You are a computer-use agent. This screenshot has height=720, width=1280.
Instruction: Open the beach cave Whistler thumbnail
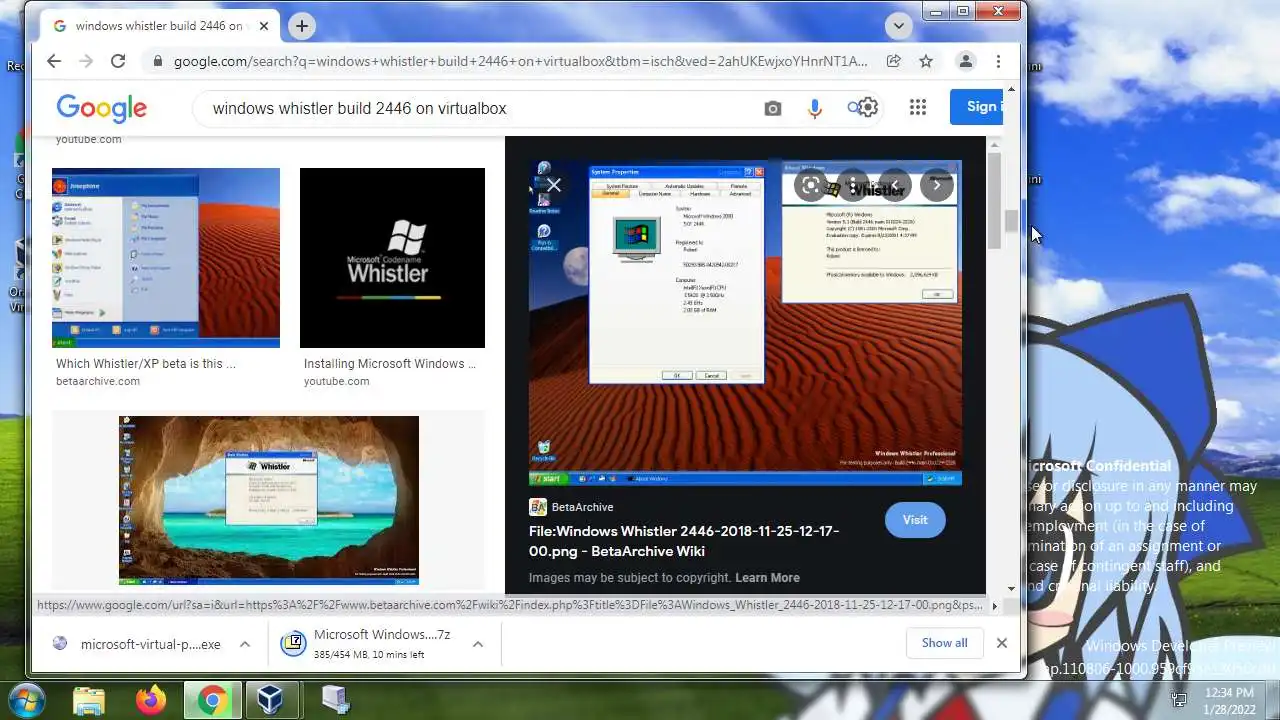click(x=269, y=501)
